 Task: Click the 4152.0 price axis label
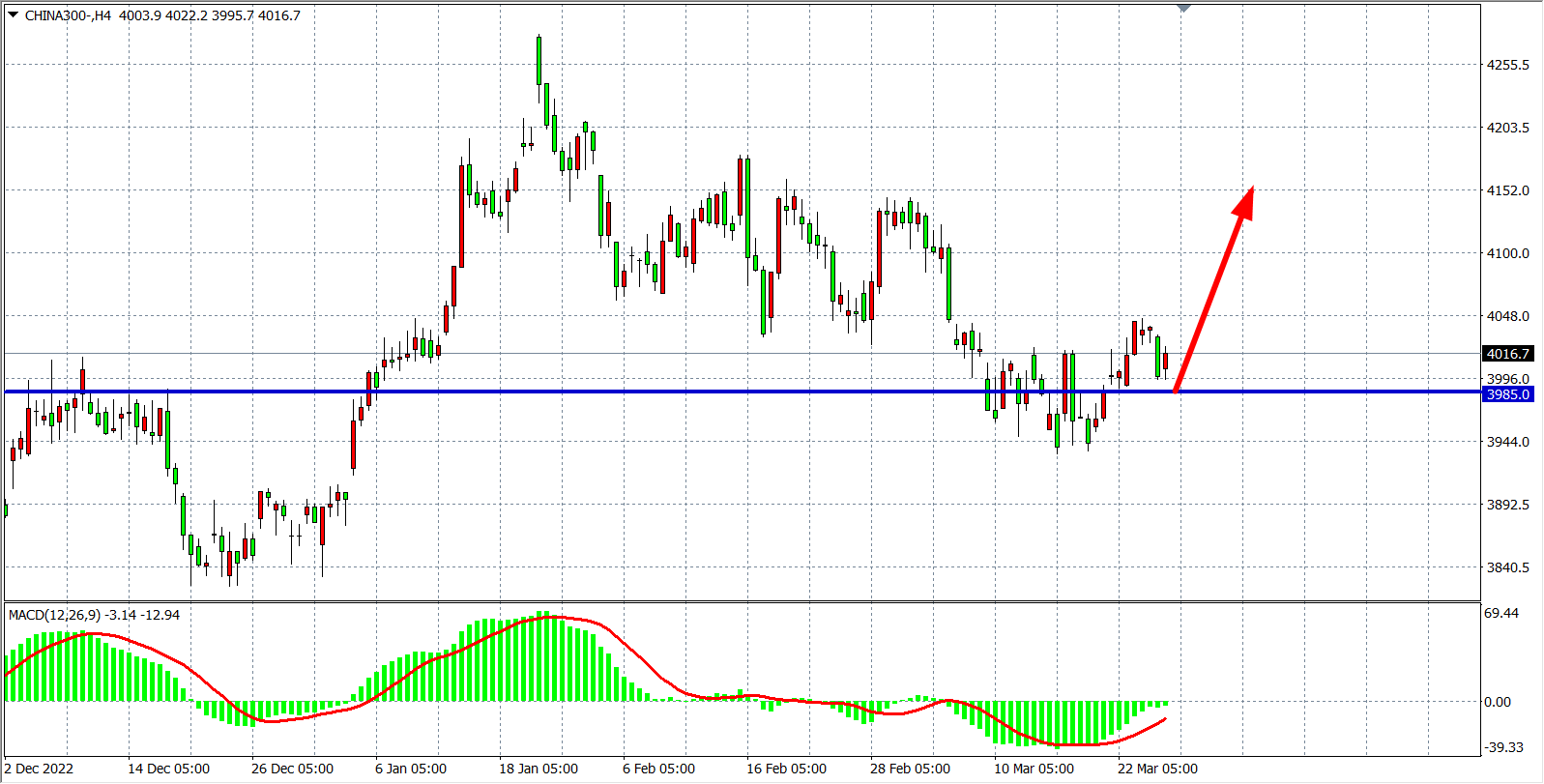click(1507, 190)
